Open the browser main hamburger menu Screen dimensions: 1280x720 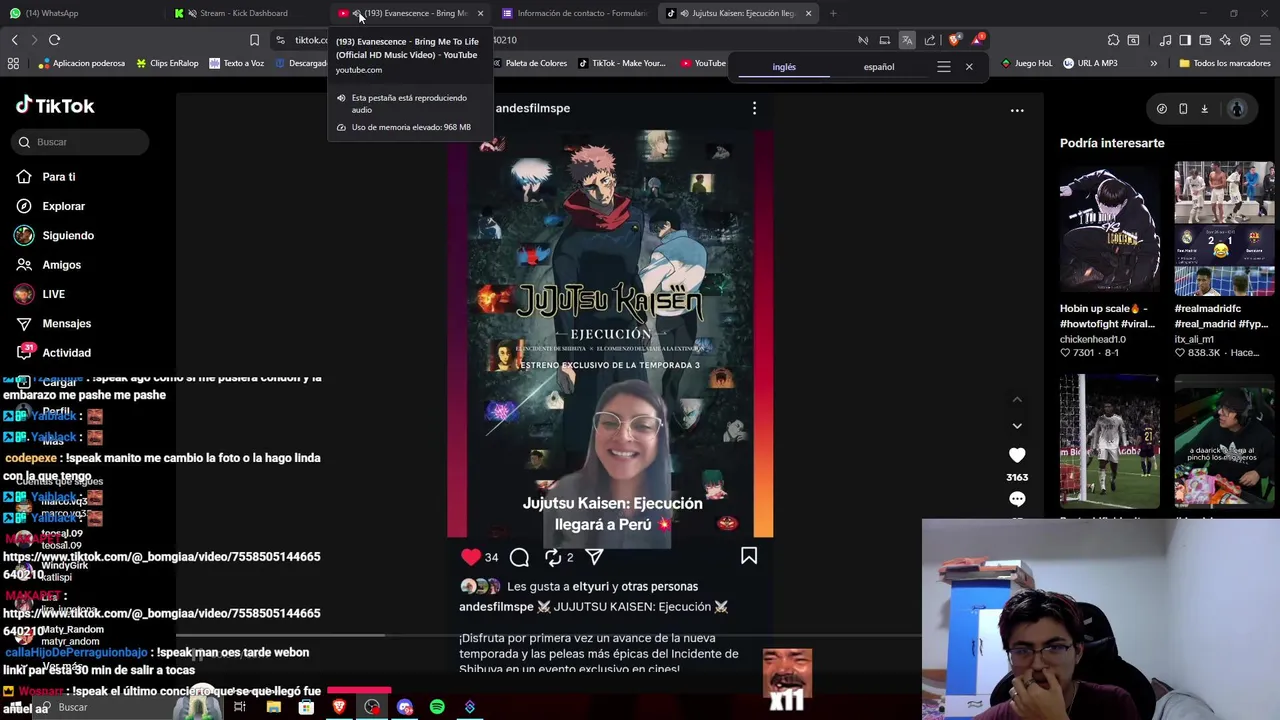1265,40
